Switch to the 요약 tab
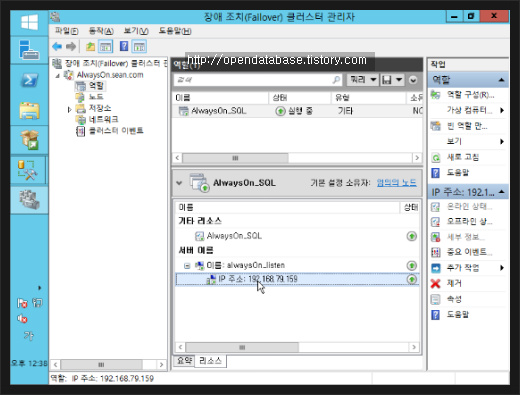This screenshot has height=395, width=520. tap(184, 360)
